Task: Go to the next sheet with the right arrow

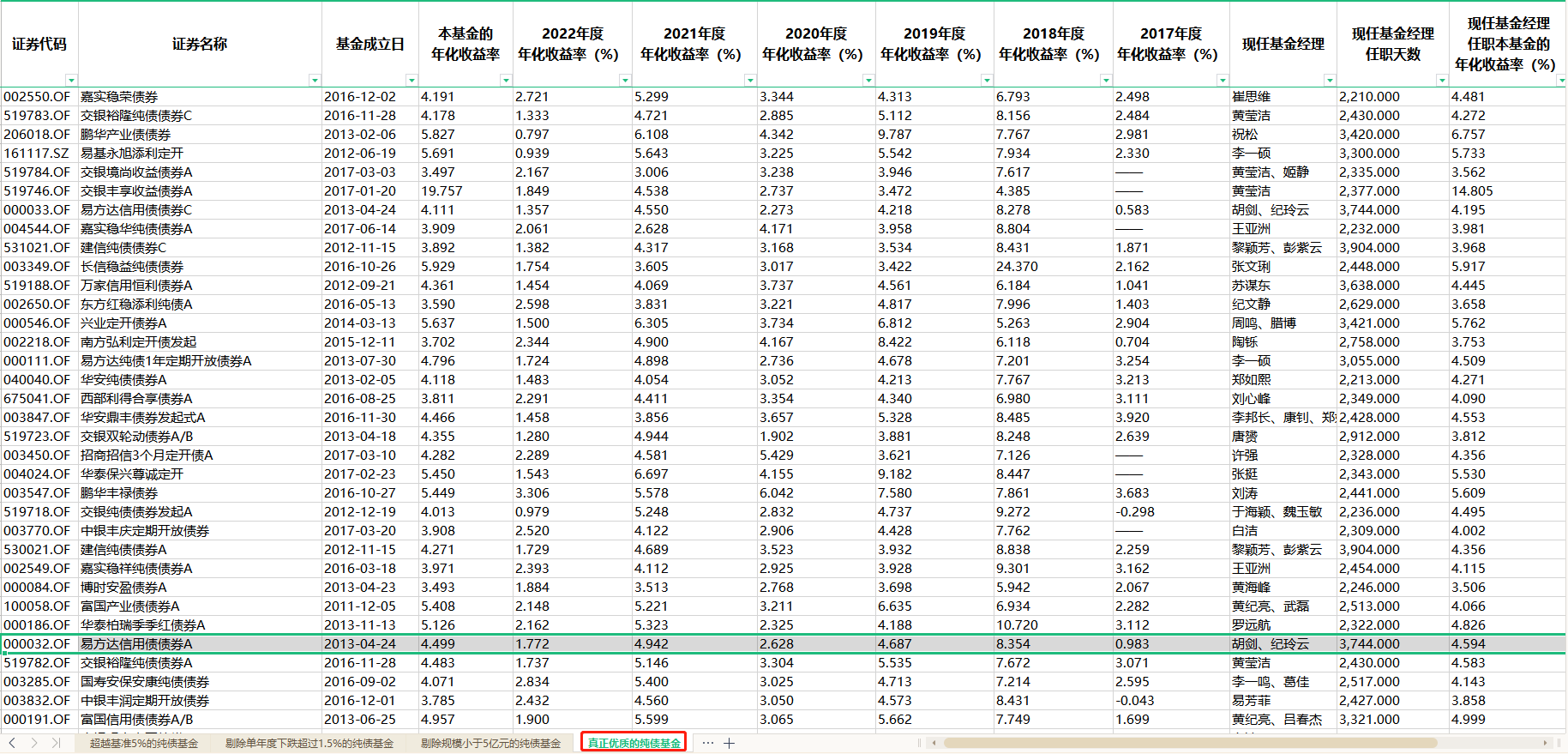Action: pyautogui.click(x=34, y=743)
